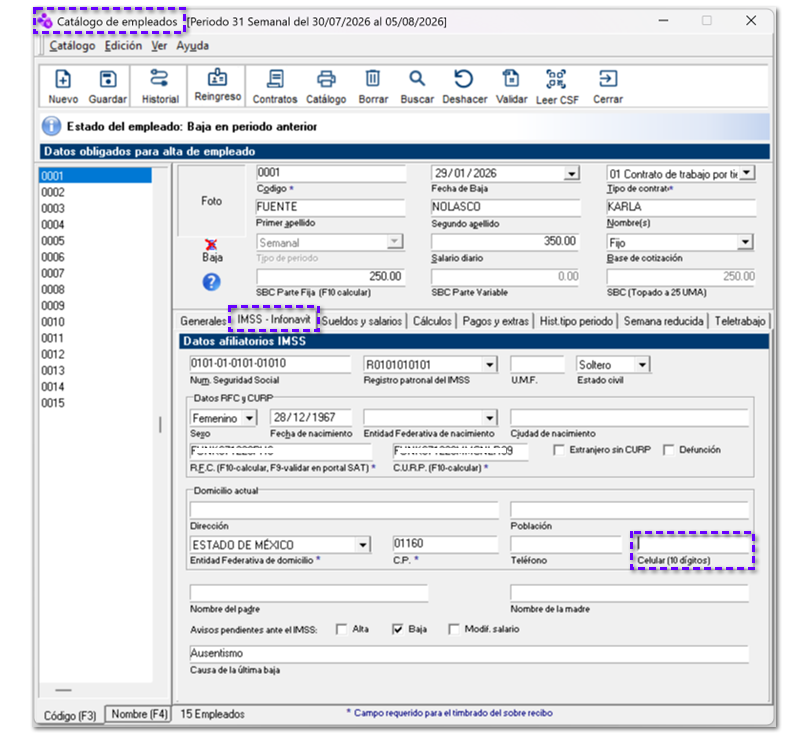
Task: Open the Hist.tipo periodo tab
Action: tap(576, 321)
